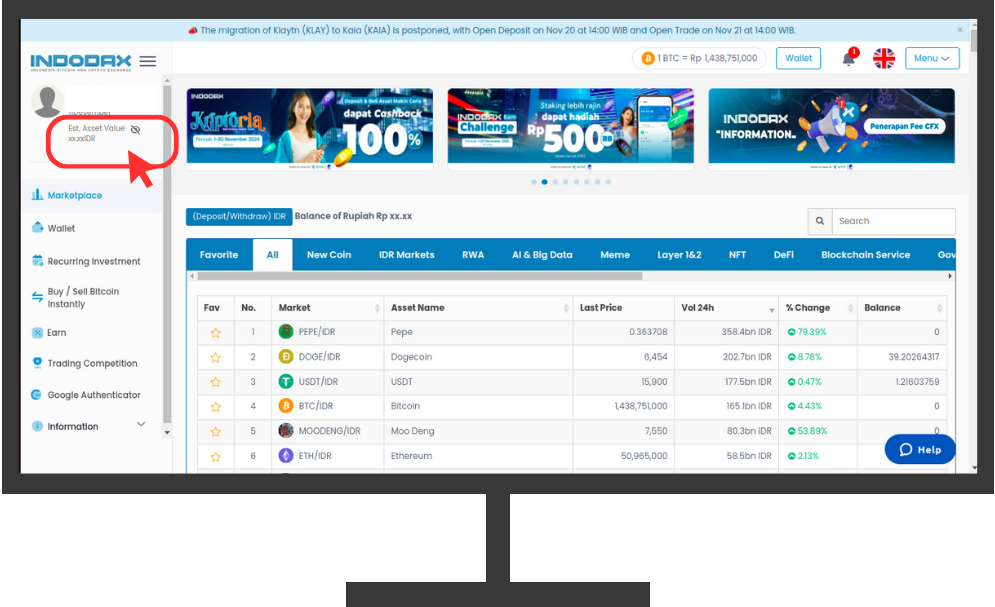The image size is (995, 607).
Task: Switch to the Favorite tab
Action: (219, 255)
